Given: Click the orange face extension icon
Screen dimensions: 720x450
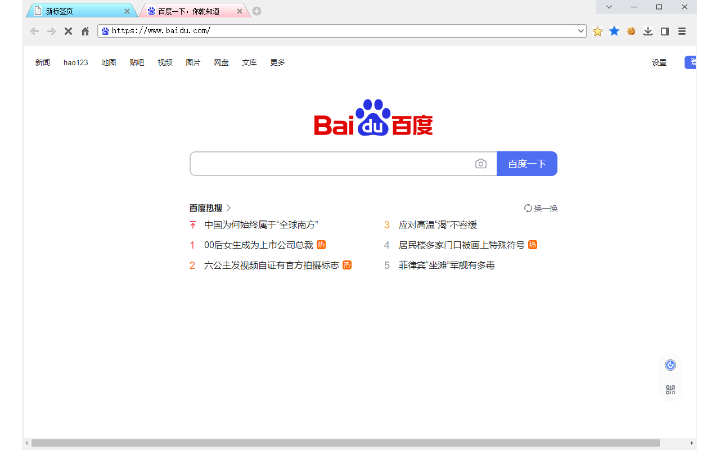Looking at the screenshot, I should [x=631, y=31].
